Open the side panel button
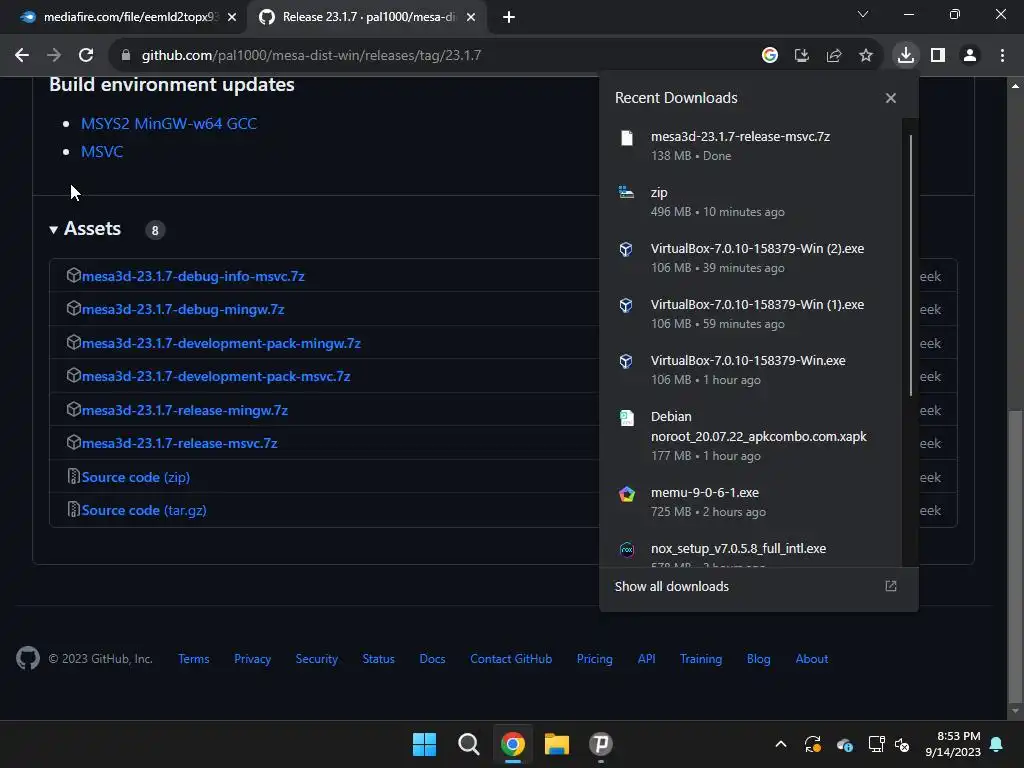The image size is (1024, 768). point(938,56)
